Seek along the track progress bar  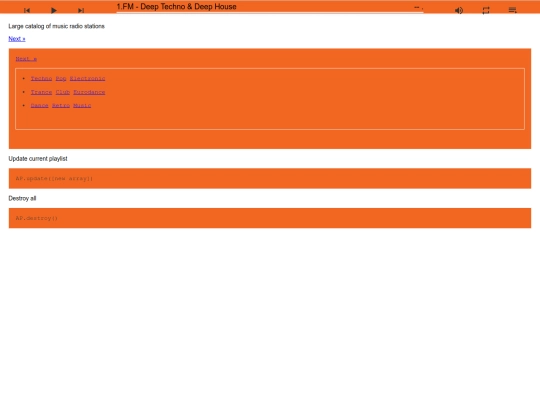[x=270, y=13]
